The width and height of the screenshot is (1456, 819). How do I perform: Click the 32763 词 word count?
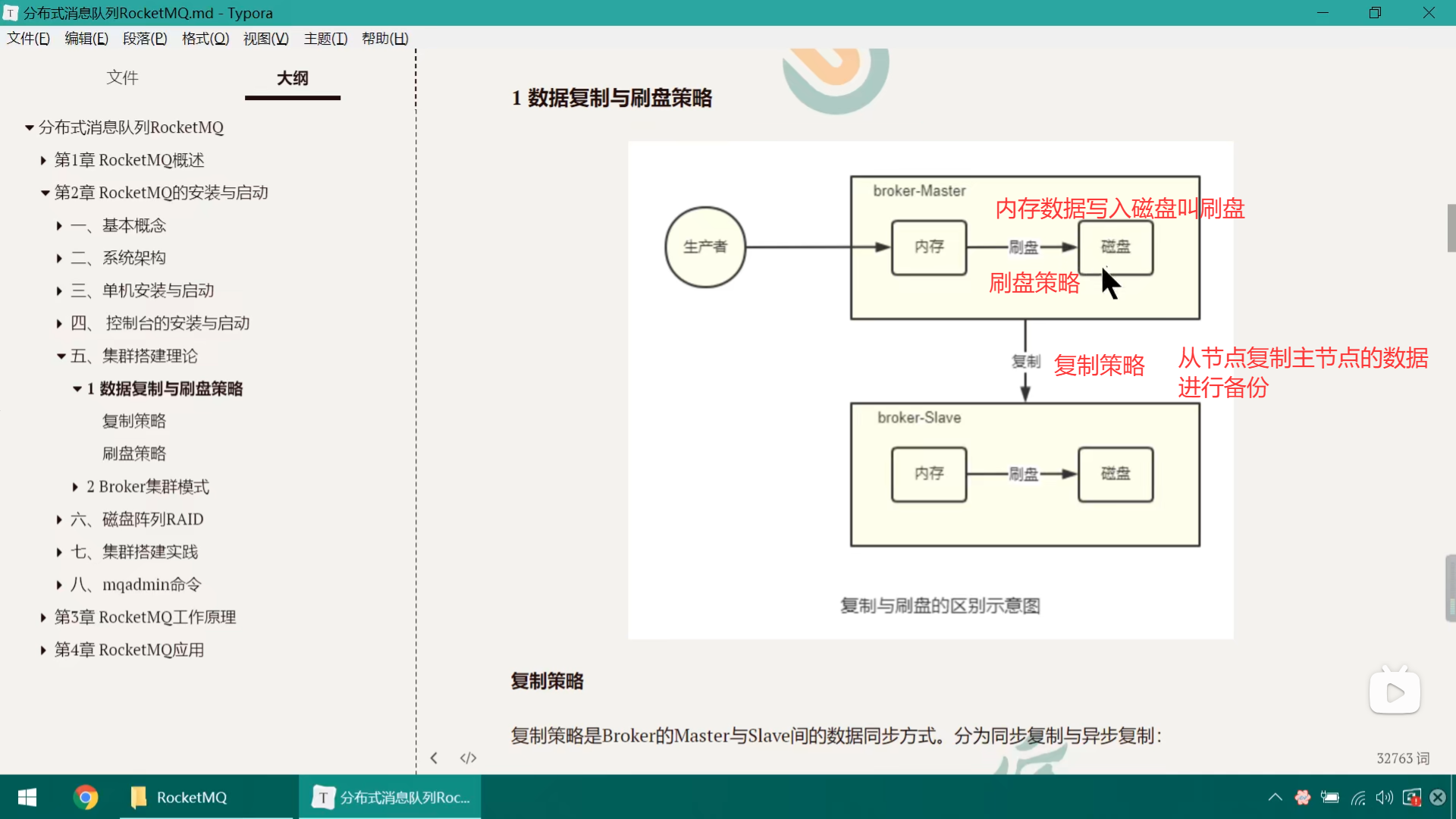1402,758
